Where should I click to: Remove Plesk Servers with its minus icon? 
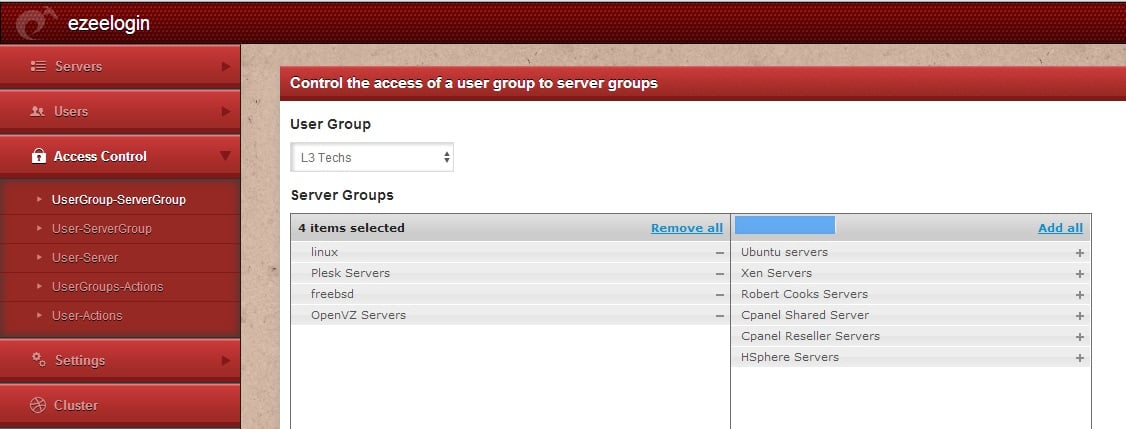click(720, 274)
